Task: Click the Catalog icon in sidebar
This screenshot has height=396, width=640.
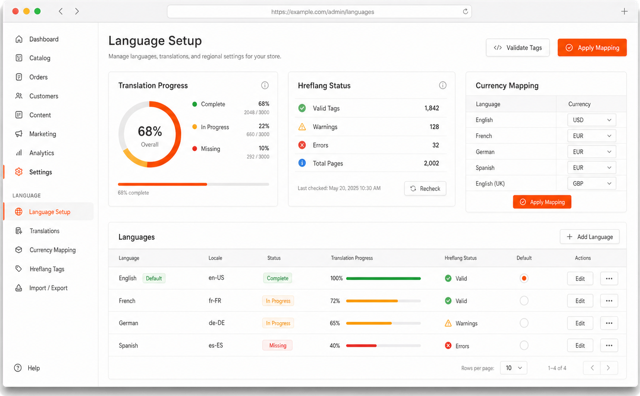Action: (x=19, y=58)
